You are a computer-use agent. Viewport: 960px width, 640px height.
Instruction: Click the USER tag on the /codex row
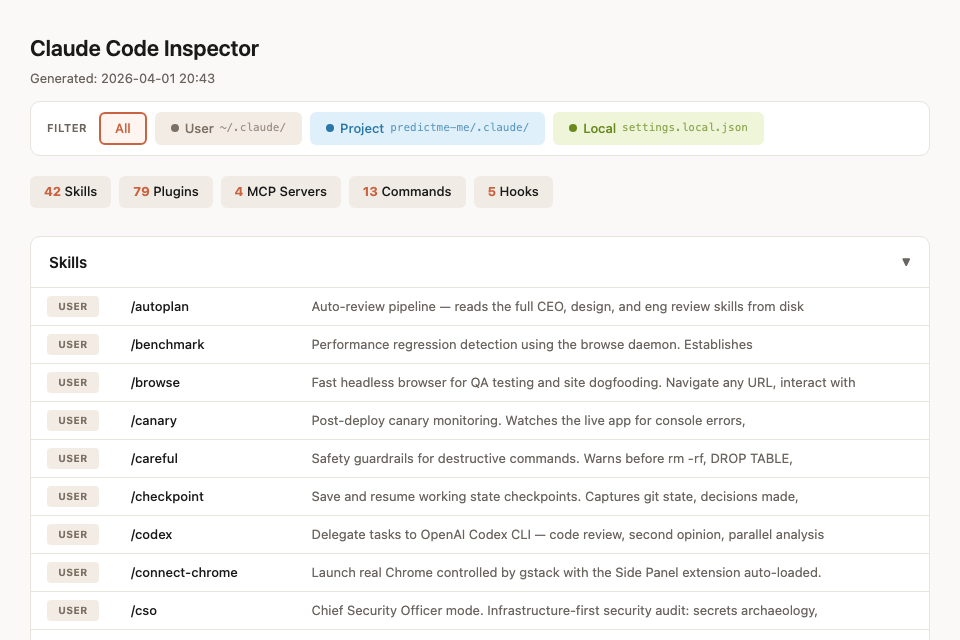72,534
